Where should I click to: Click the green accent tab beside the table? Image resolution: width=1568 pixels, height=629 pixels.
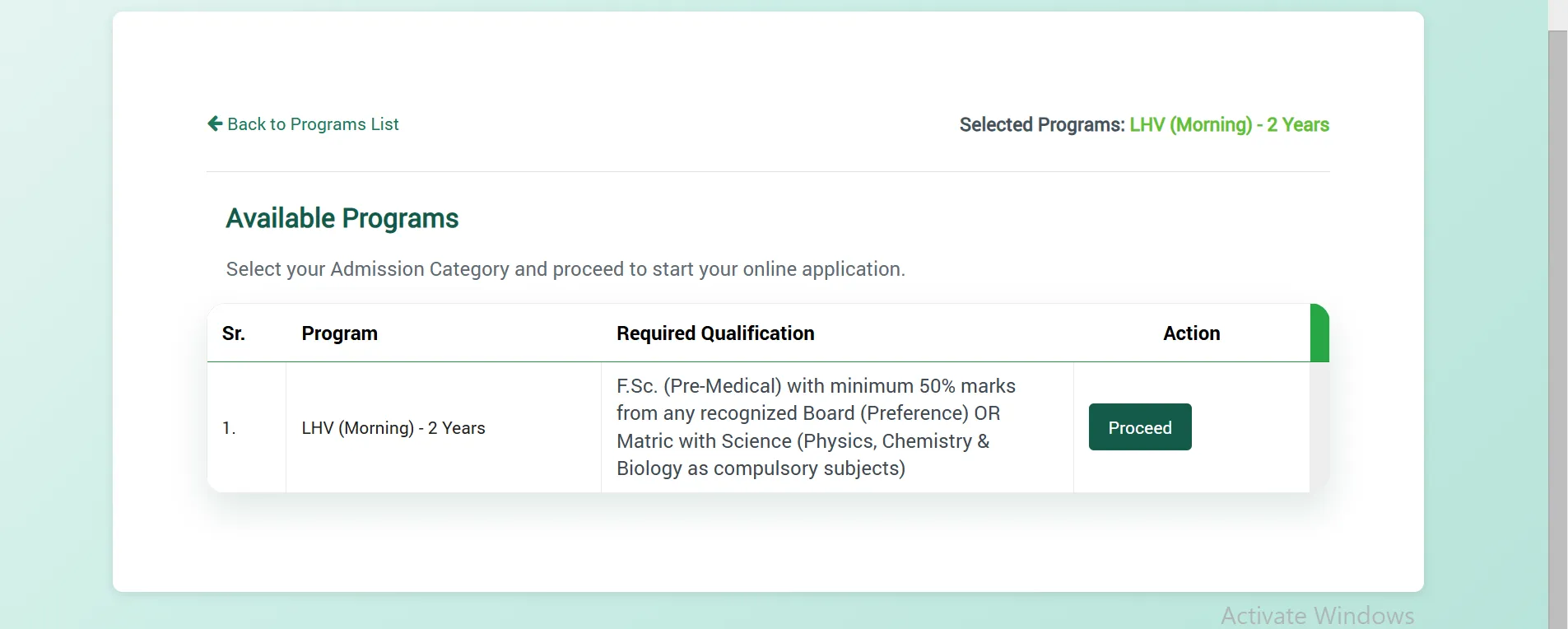tap(1318, 333)
